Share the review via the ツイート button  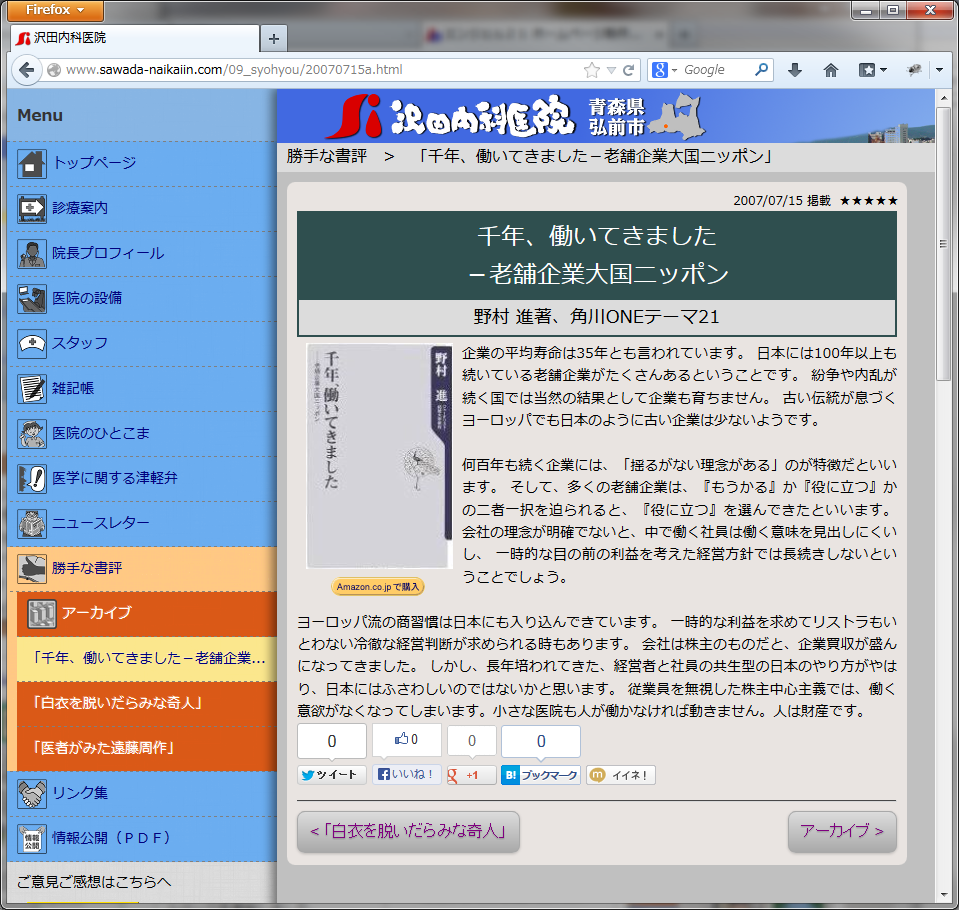click(x=332, y=775)
